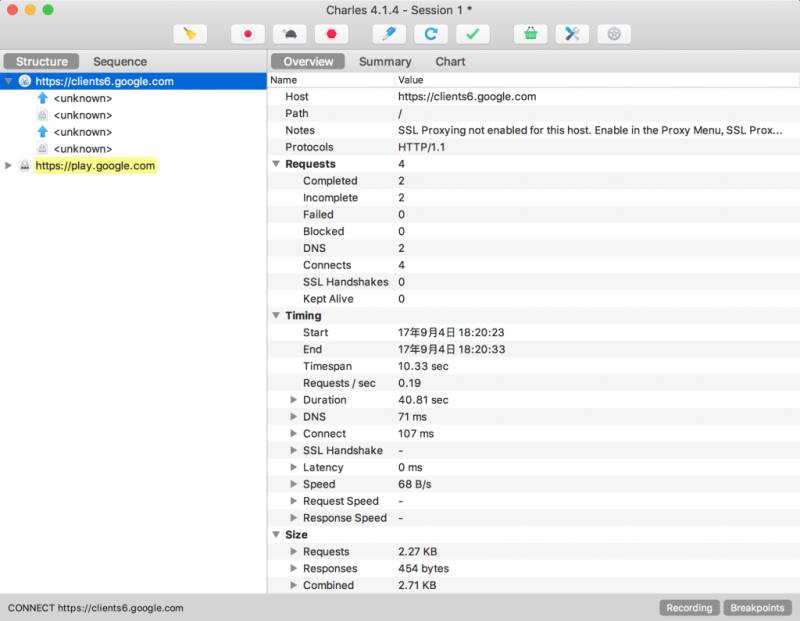Switch to the Sequence view tab

(120, 61)
